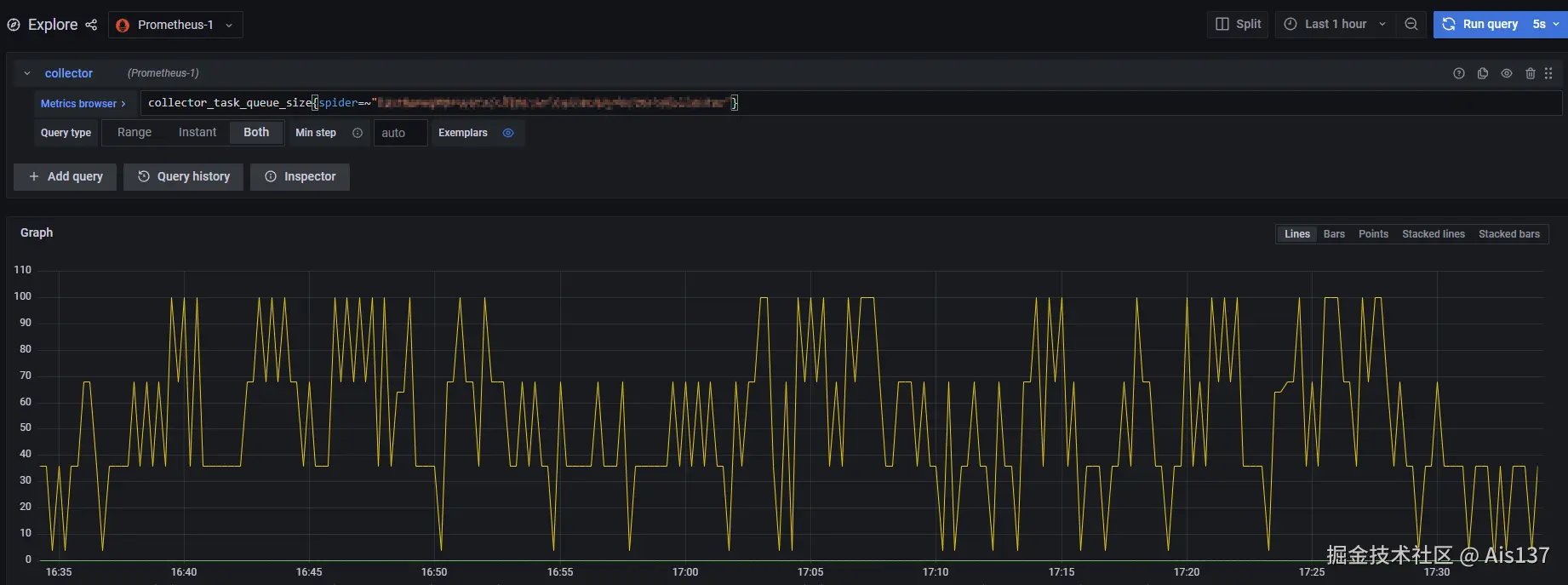Open the Last 1 hour time picker
This screenshot has width=1568, height=585.
pyautogui.click(x=1335, y=24)
